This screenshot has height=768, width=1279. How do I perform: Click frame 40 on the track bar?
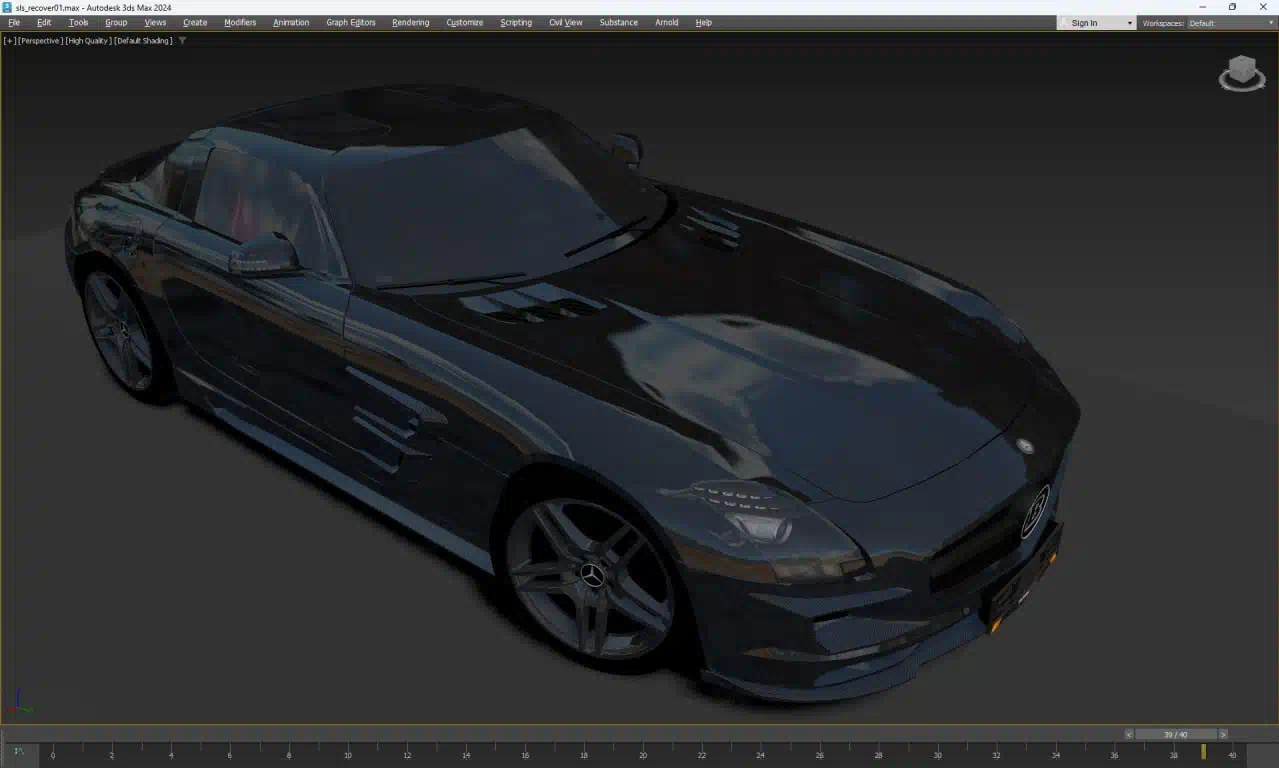coord(1232,755)
